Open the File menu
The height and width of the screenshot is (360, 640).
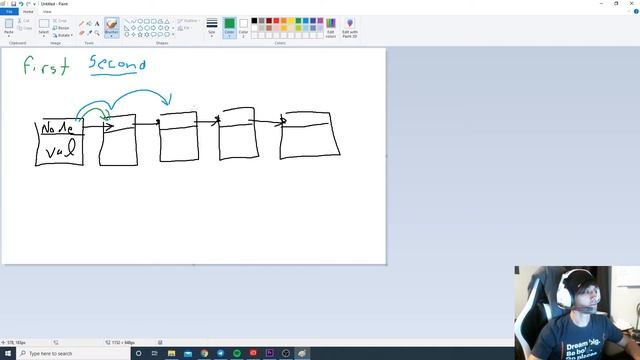pos(9,12)
